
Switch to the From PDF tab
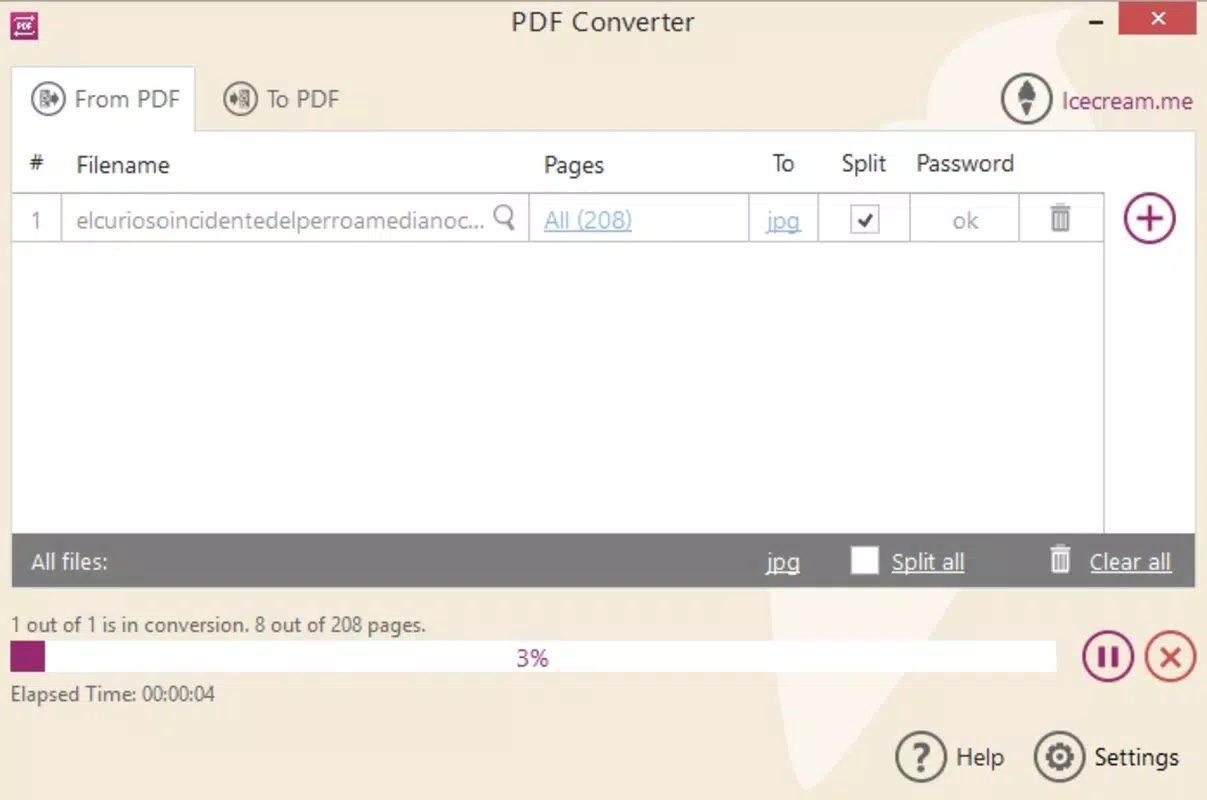click(104, 99)
